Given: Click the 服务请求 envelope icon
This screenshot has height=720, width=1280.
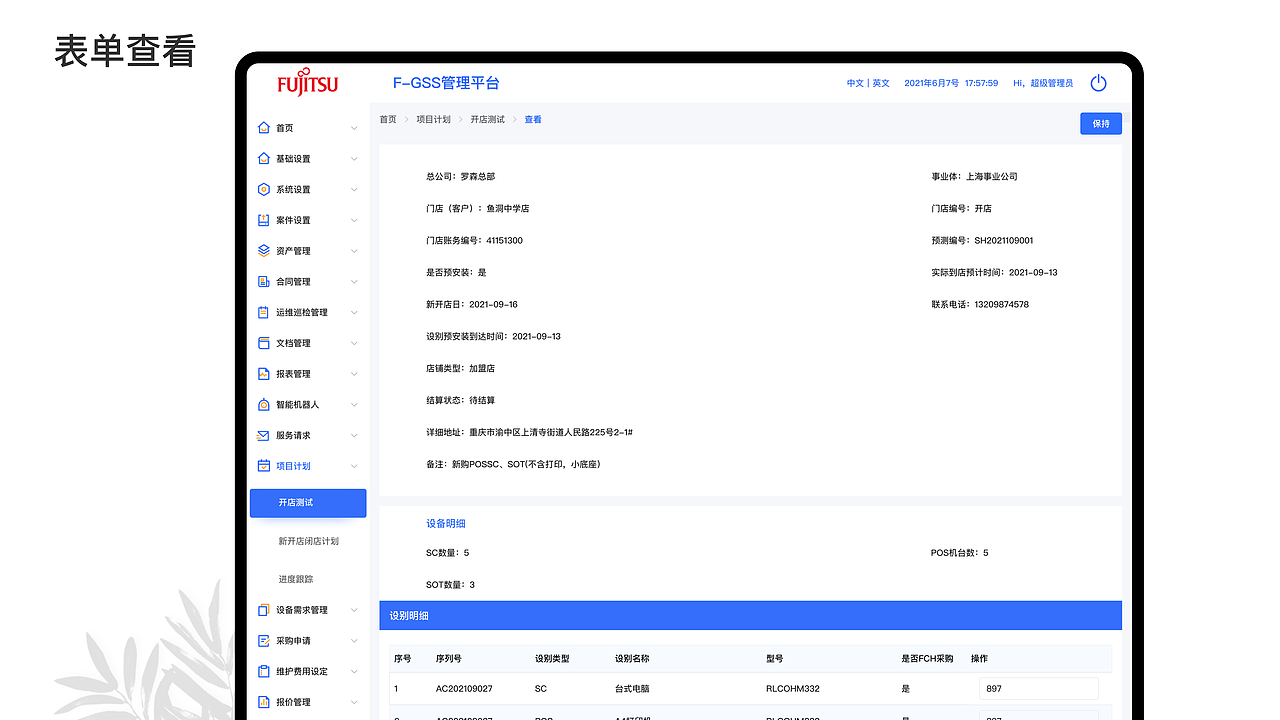Looking at the screenshot, I should pyautogui.click(x=262, y=435).
